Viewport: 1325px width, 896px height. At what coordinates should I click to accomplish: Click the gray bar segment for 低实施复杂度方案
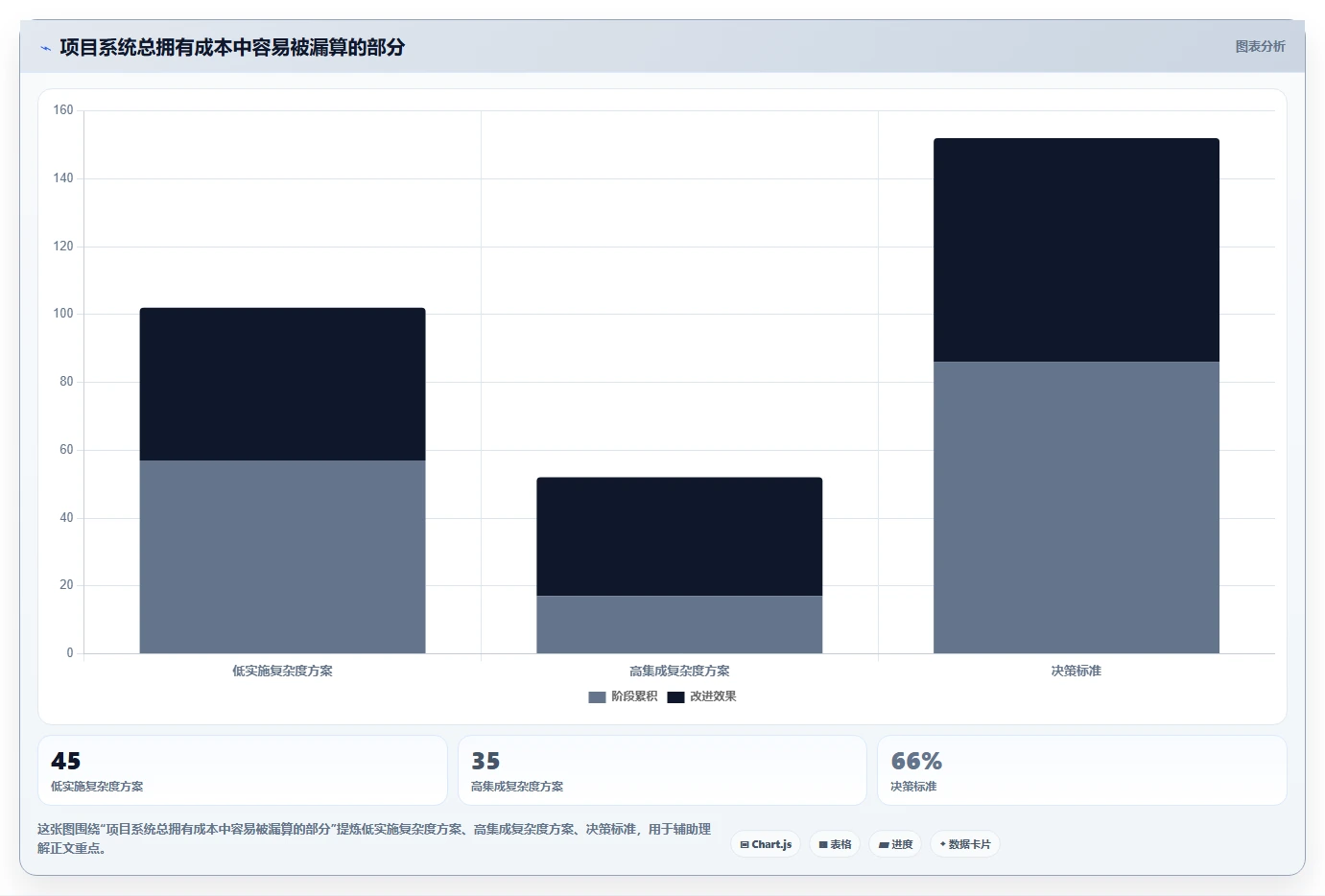(x=282, y=556)
